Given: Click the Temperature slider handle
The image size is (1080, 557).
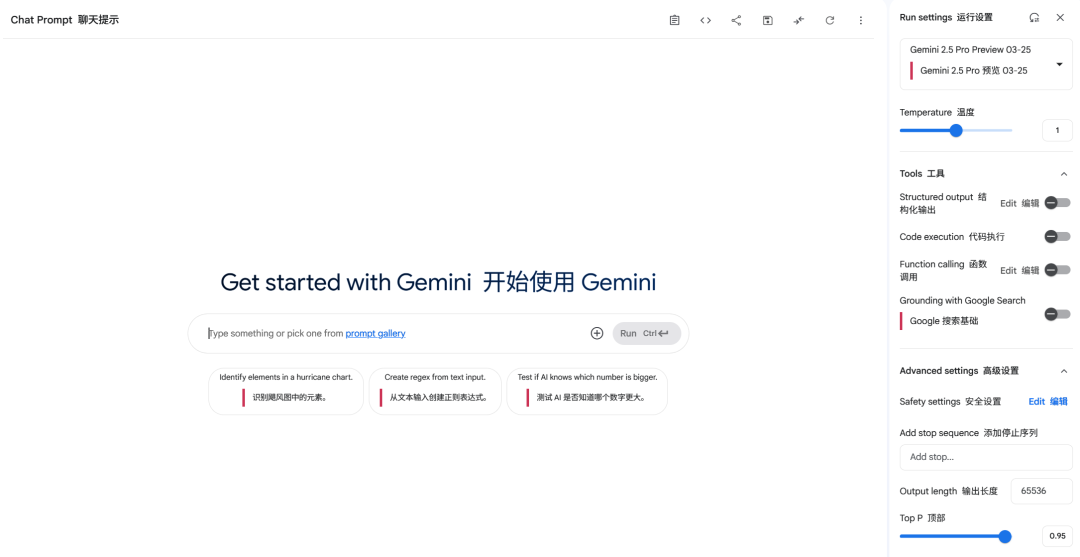Looking at the screenshot, I should coord(956,130).
